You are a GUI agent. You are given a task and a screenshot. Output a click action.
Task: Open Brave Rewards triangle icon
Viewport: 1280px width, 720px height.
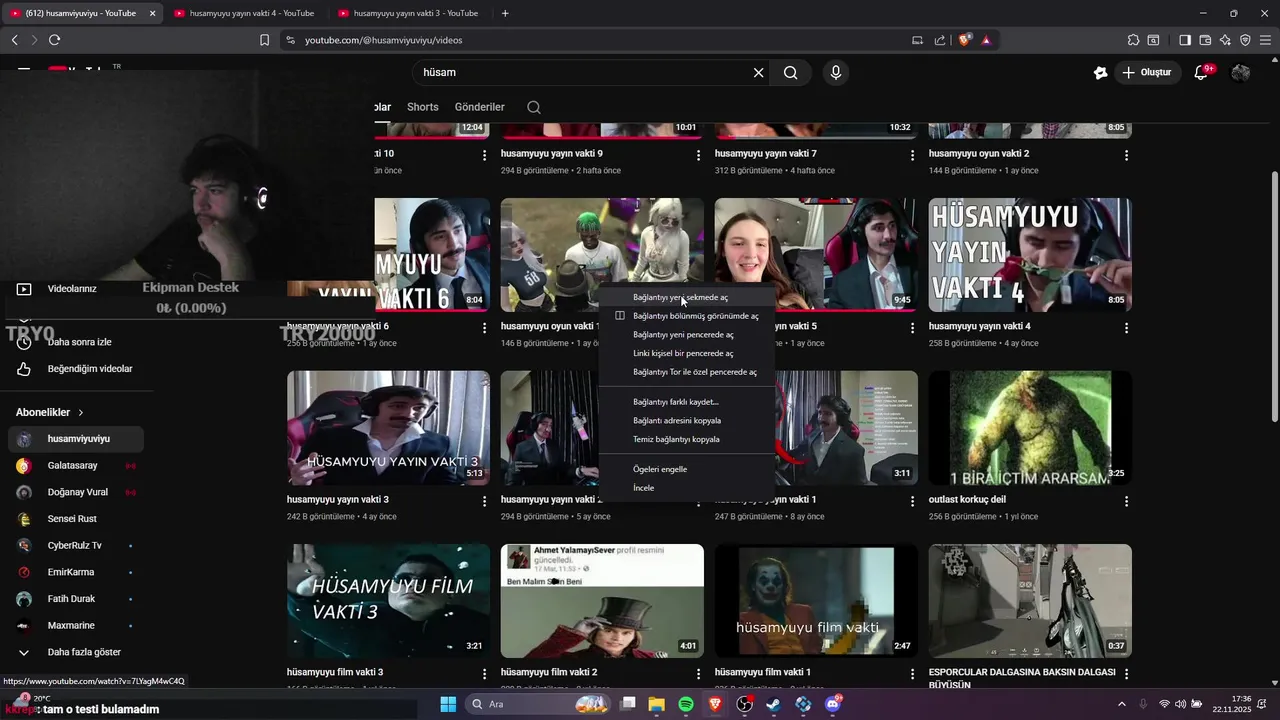(986, 40)
